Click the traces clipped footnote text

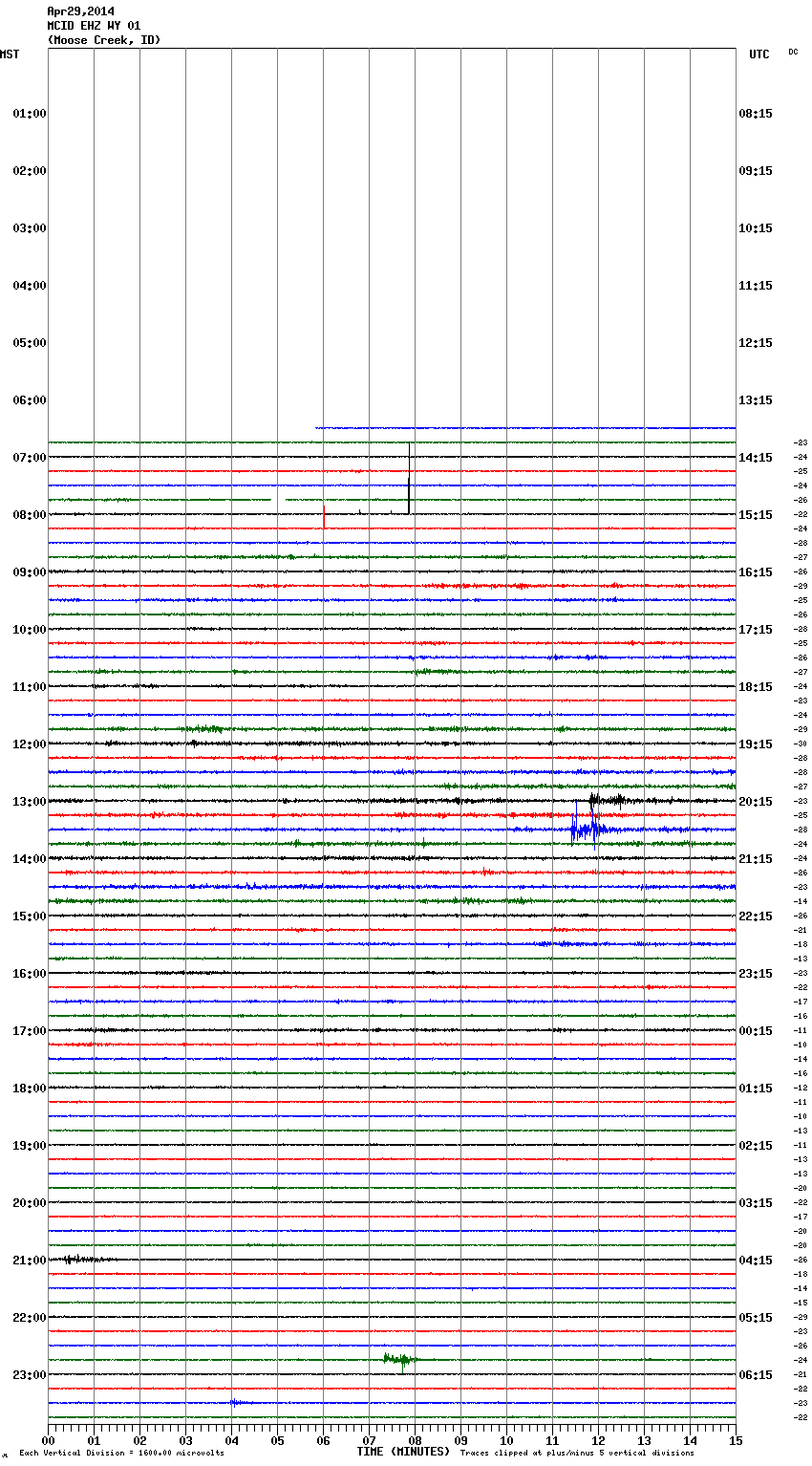pos(577,1454)
